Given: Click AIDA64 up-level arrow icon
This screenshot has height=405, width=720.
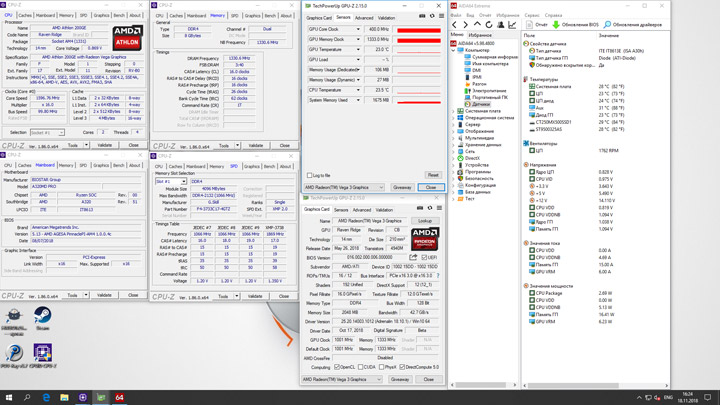Looking at the screenshot, I should point(478,24).
